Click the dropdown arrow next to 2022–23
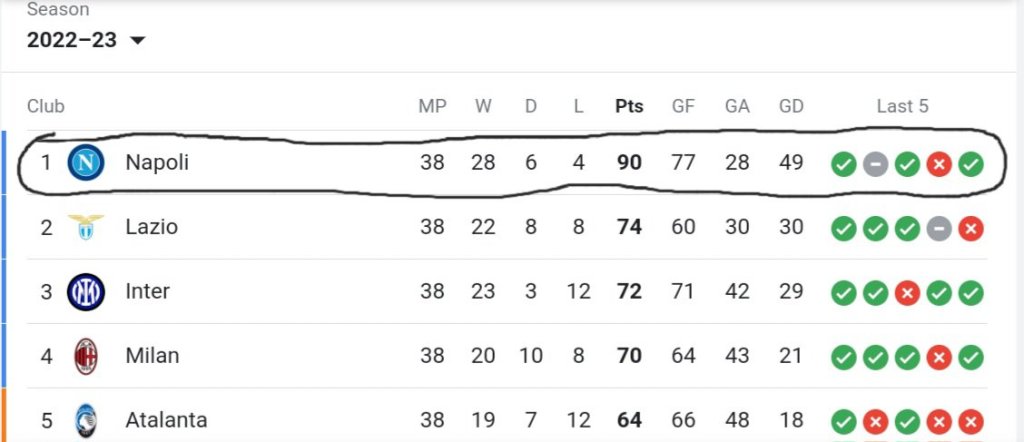The height and width of the screenshot is (442, 1024). click(138, 41)
